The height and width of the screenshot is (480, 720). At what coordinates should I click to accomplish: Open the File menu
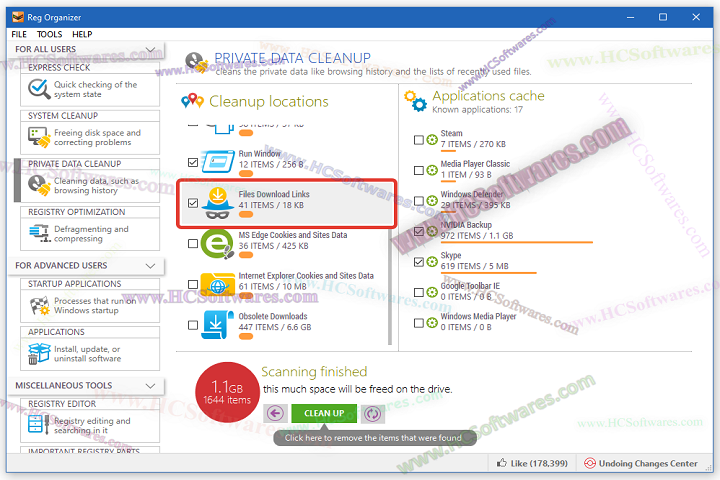tap(19, 34)
